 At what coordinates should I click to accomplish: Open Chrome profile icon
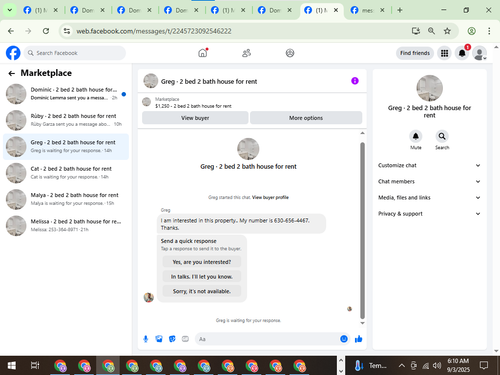click(472, 31)
